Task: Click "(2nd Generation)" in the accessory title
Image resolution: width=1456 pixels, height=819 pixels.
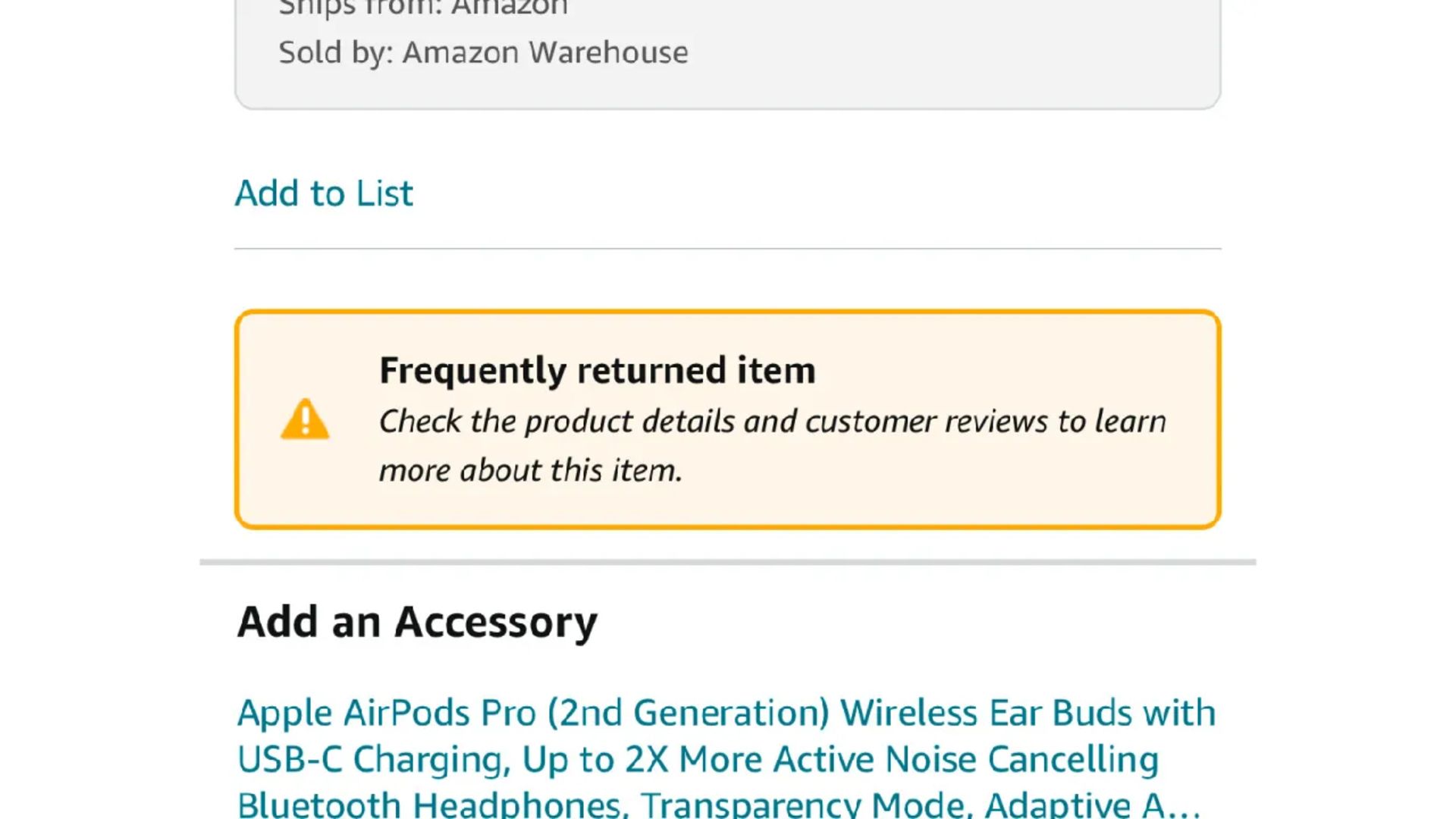Action: [689, 713]
